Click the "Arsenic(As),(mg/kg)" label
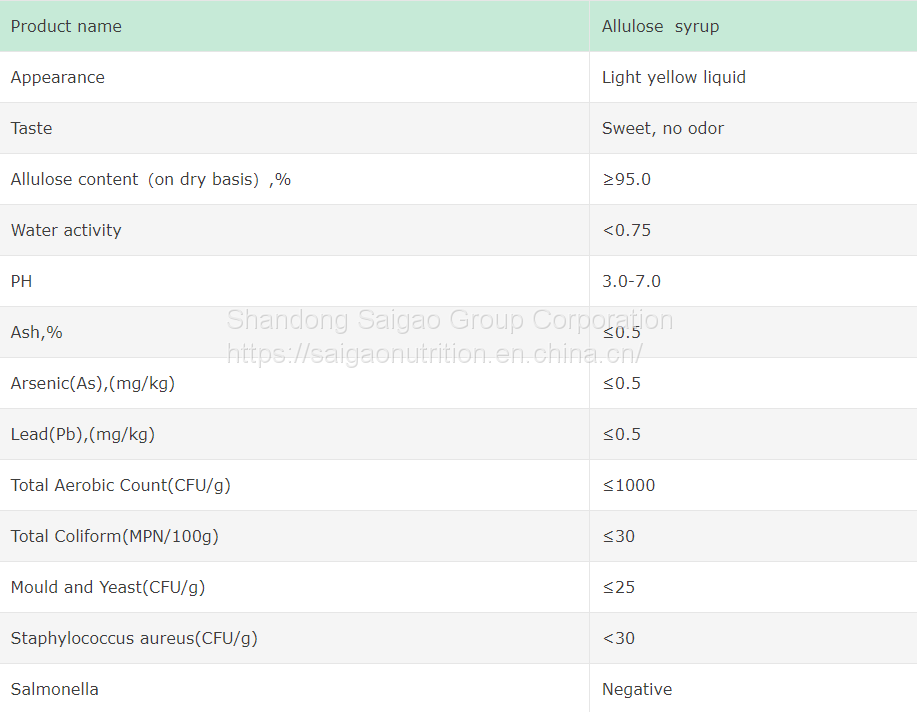Screen dimensions: 917x712 tap(93, 384)
